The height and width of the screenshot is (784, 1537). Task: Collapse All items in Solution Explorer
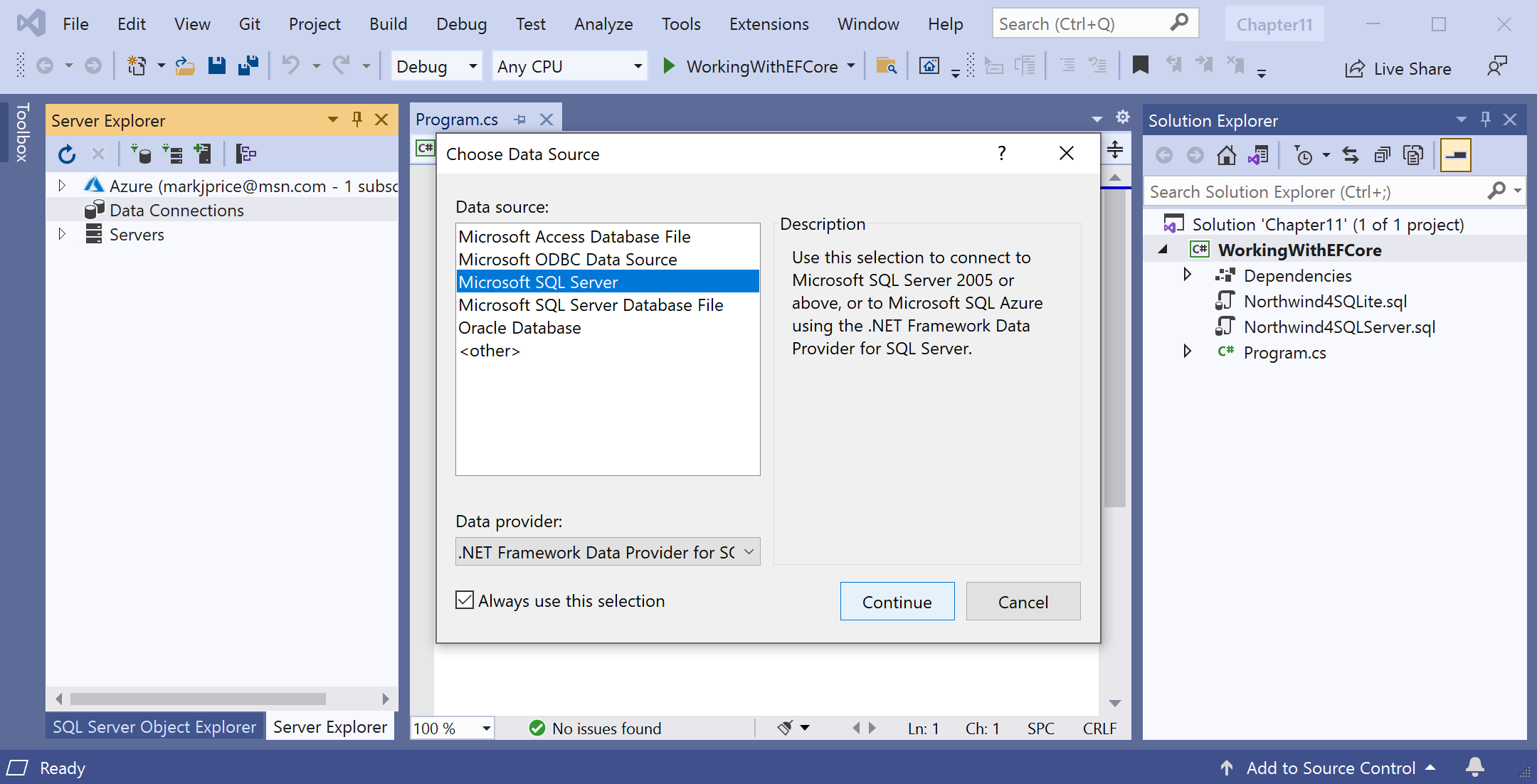1383,154
